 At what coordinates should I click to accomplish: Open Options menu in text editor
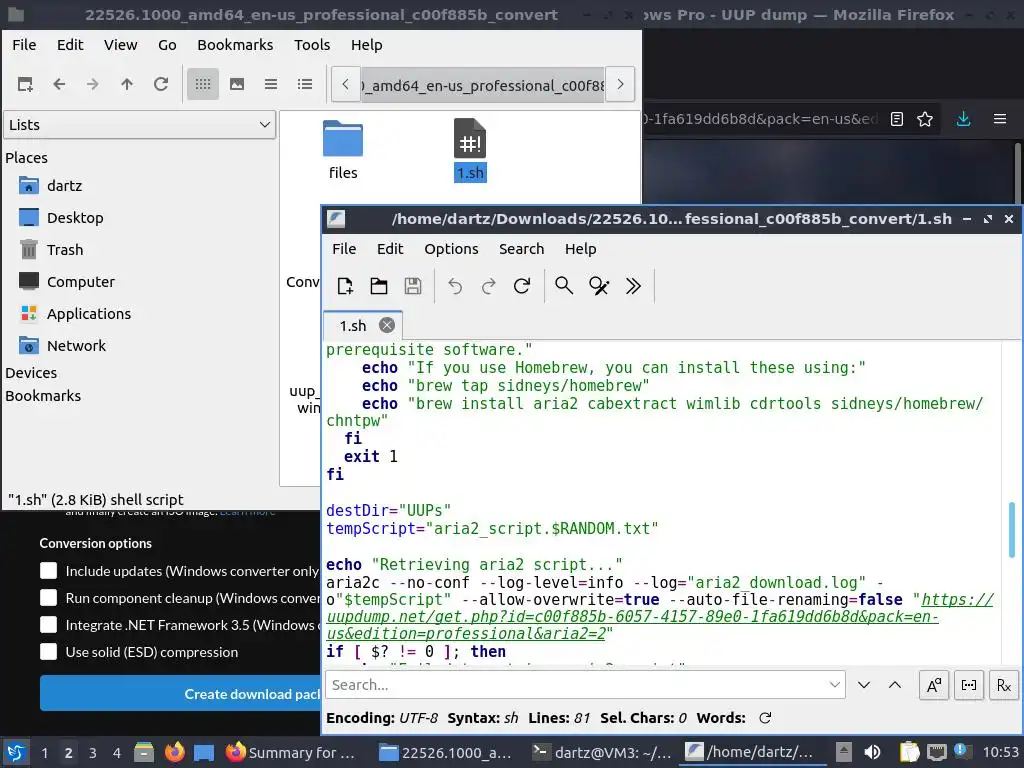click(451, 249)
